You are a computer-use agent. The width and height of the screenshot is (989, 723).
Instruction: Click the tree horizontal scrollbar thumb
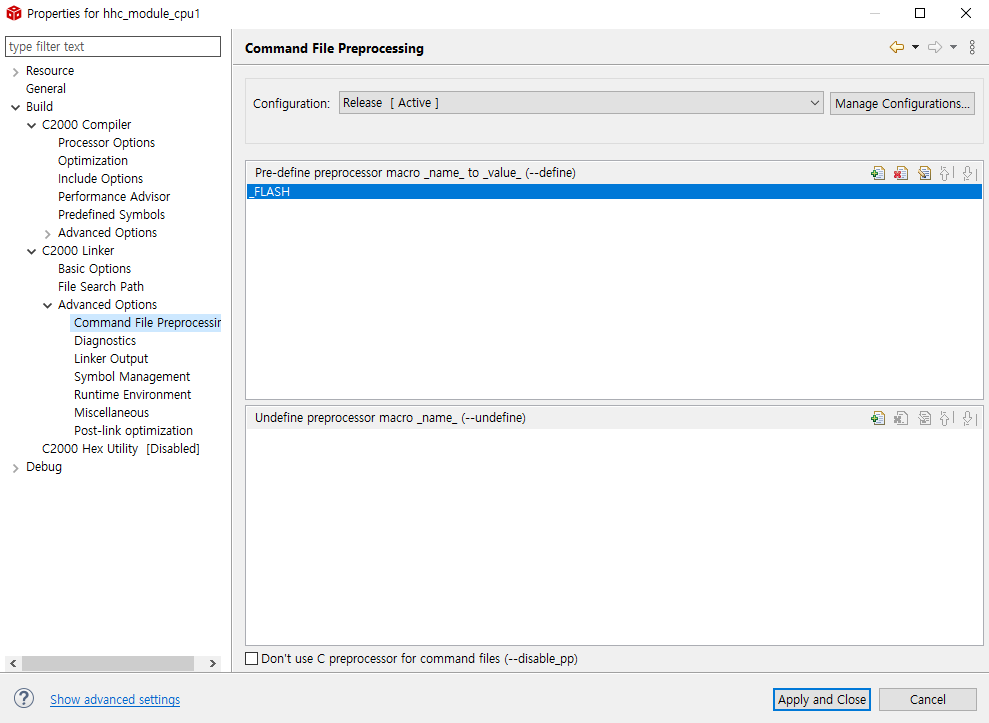108,663
